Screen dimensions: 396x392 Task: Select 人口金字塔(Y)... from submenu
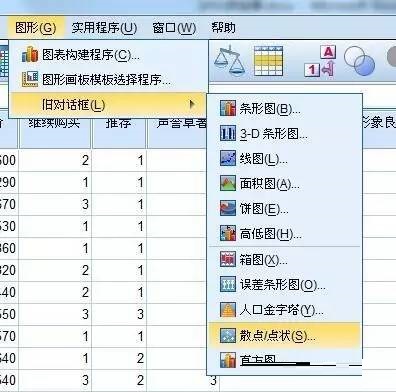284,310
